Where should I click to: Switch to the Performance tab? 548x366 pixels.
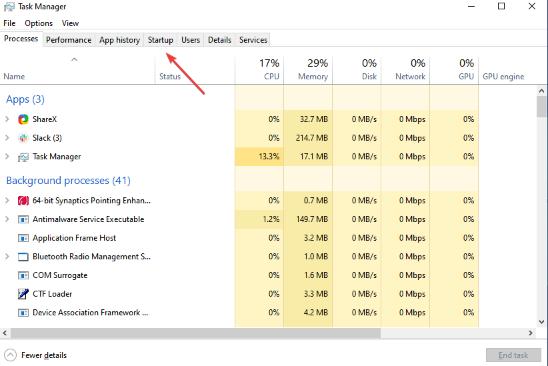click(x=68, y=40)
